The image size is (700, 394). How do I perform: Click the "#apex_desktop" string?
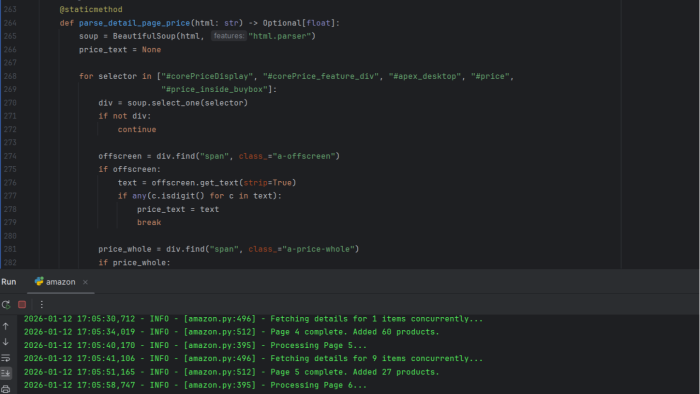425,76
